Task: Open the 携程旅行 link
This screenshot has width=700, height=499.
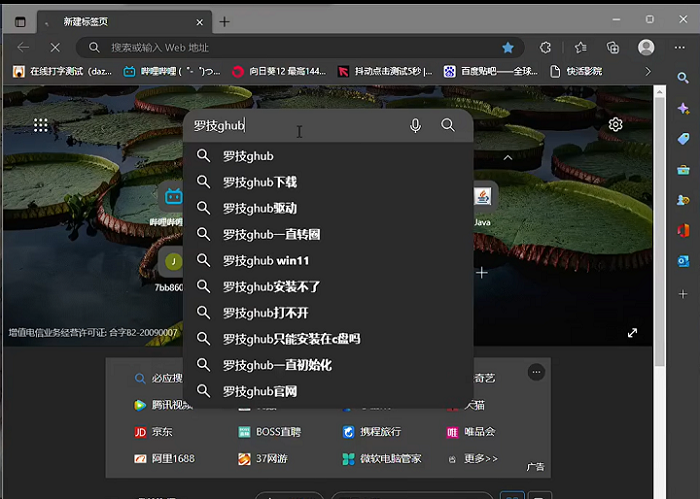Action: click(x=371, y=432)
